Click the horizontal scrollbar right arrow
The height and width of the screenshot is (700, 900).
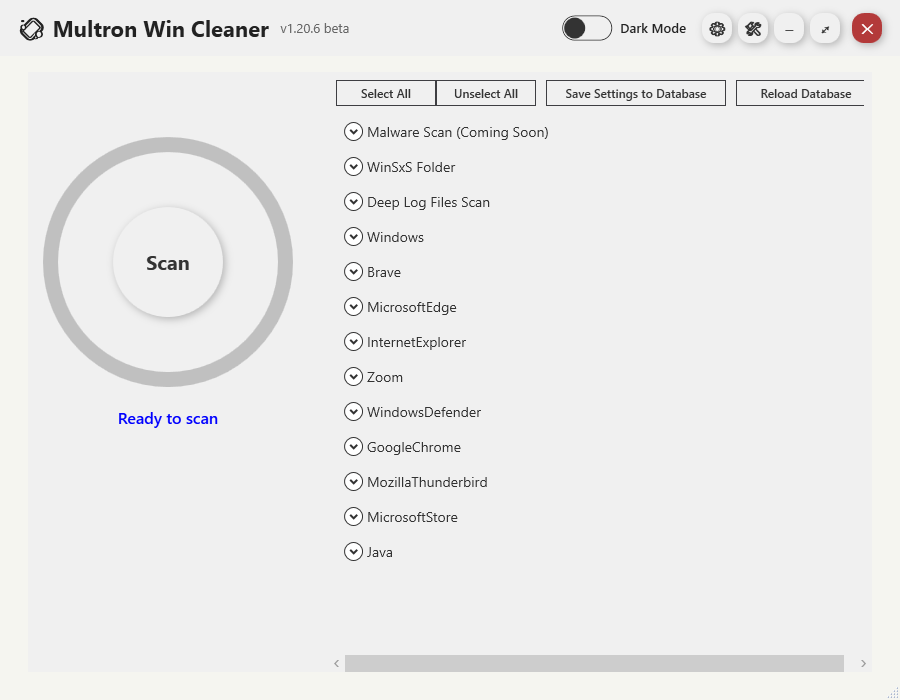(863, 663)
